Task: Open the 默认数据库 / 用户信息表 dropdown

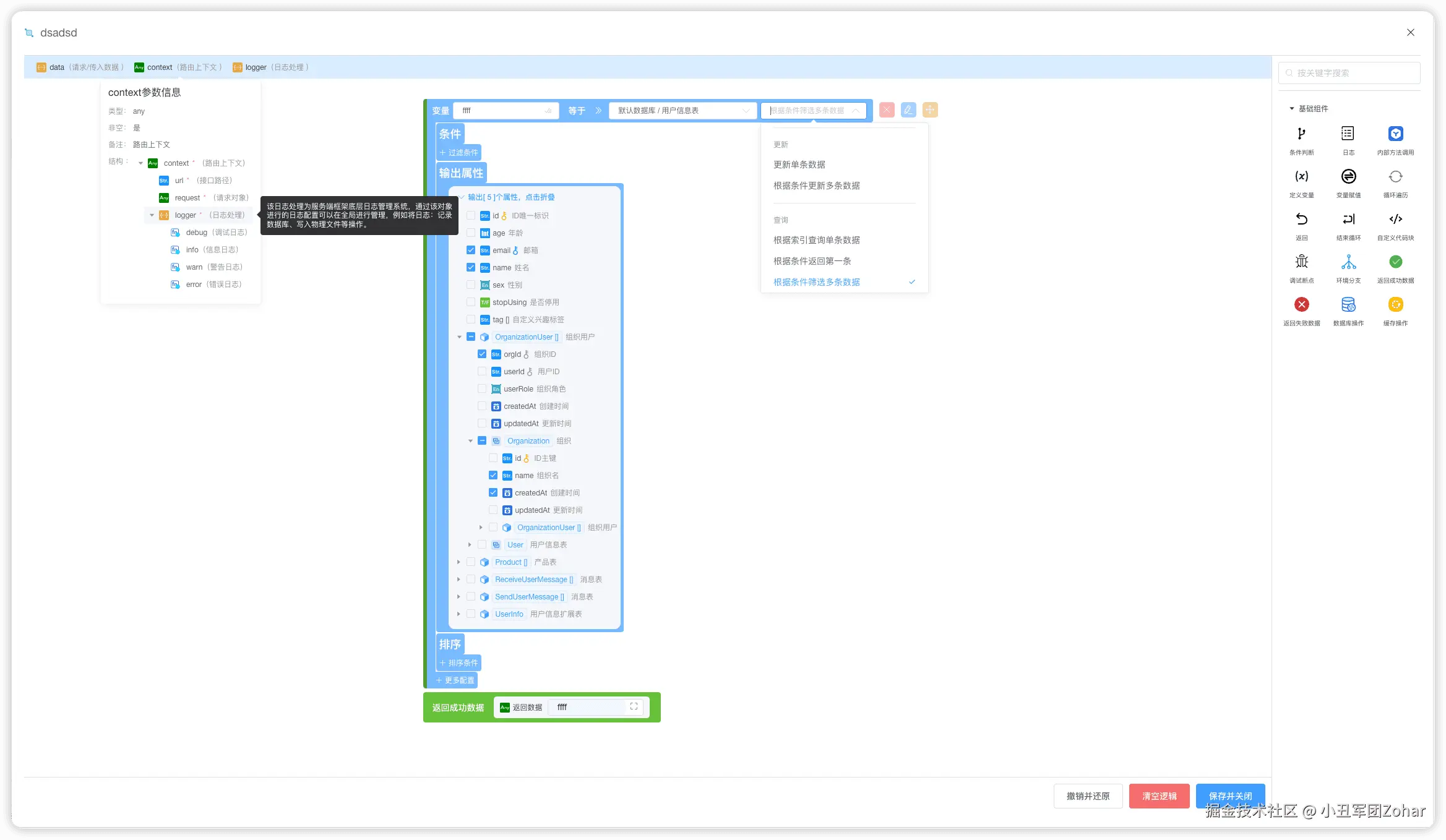Action: click(x=682, y=111)
